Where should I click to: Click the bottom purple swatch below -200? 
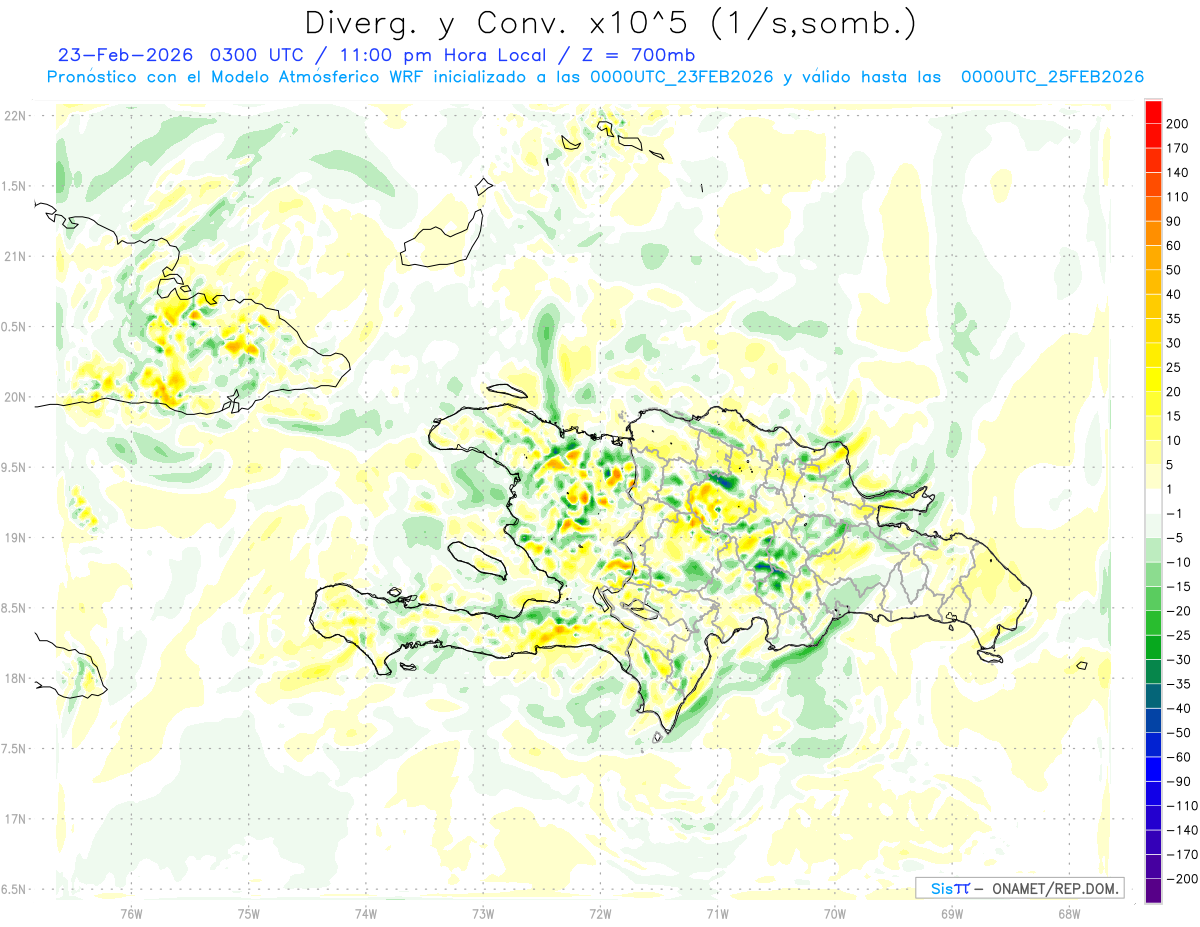(1153, 891)
